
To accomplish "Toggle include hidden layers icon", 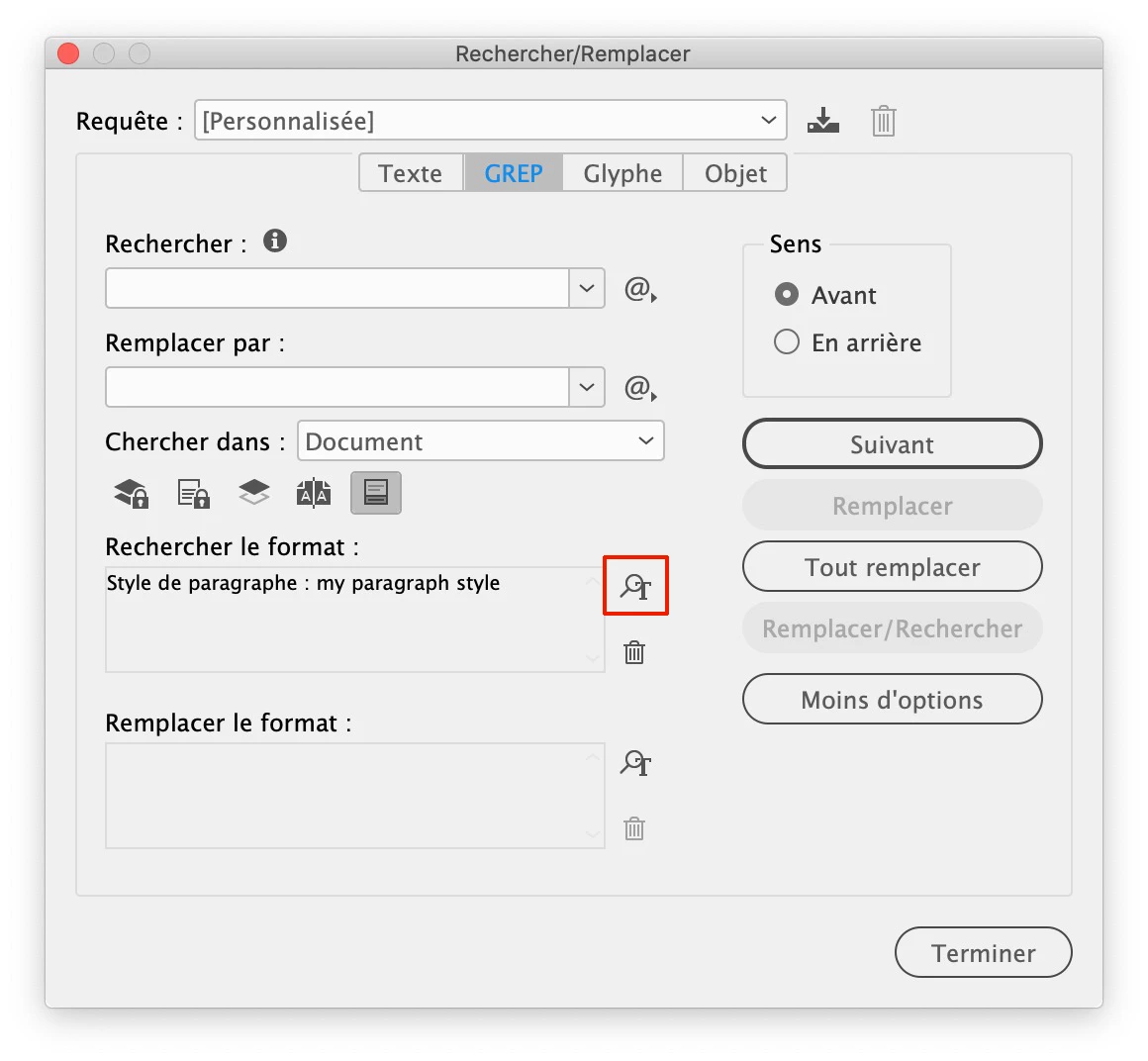I will [254, 492].
